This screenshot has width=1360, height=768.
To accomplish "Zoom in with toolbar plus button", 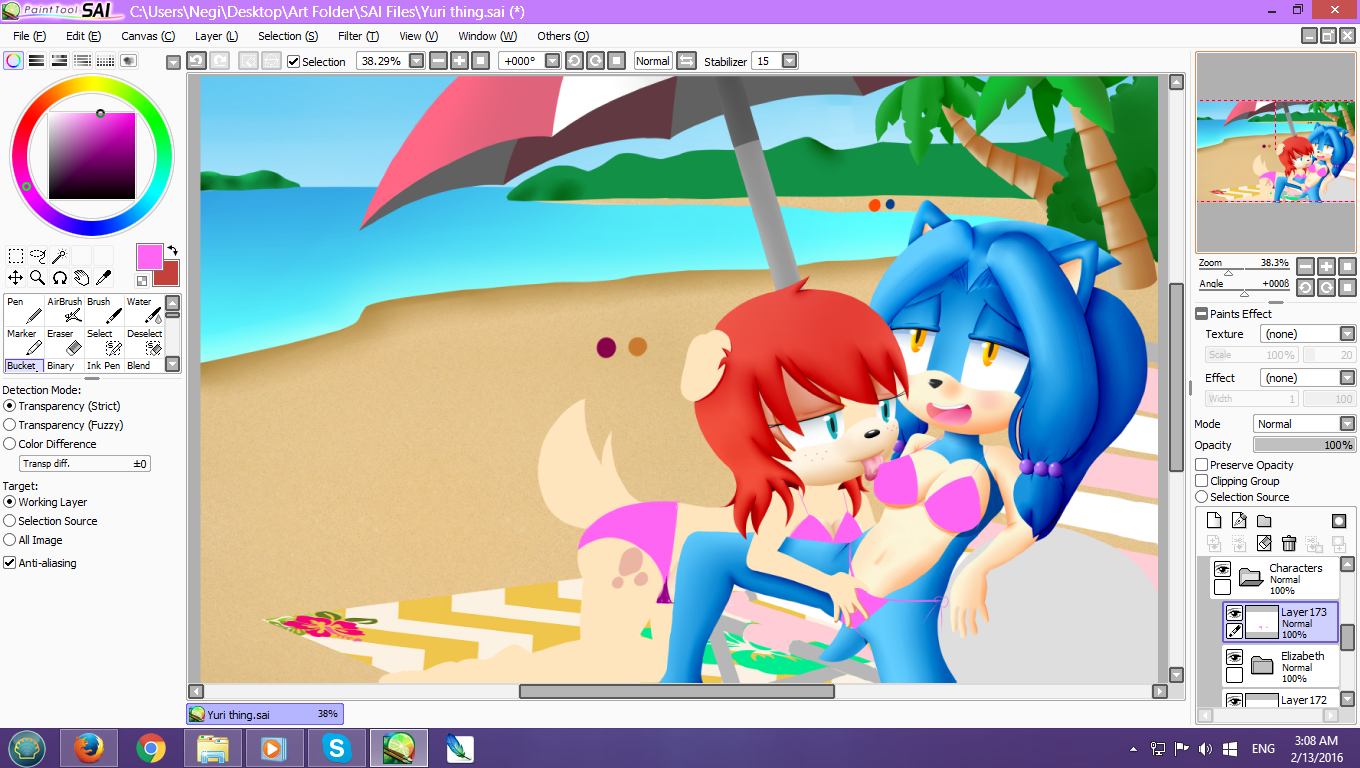I will click(x=459, y=61).
